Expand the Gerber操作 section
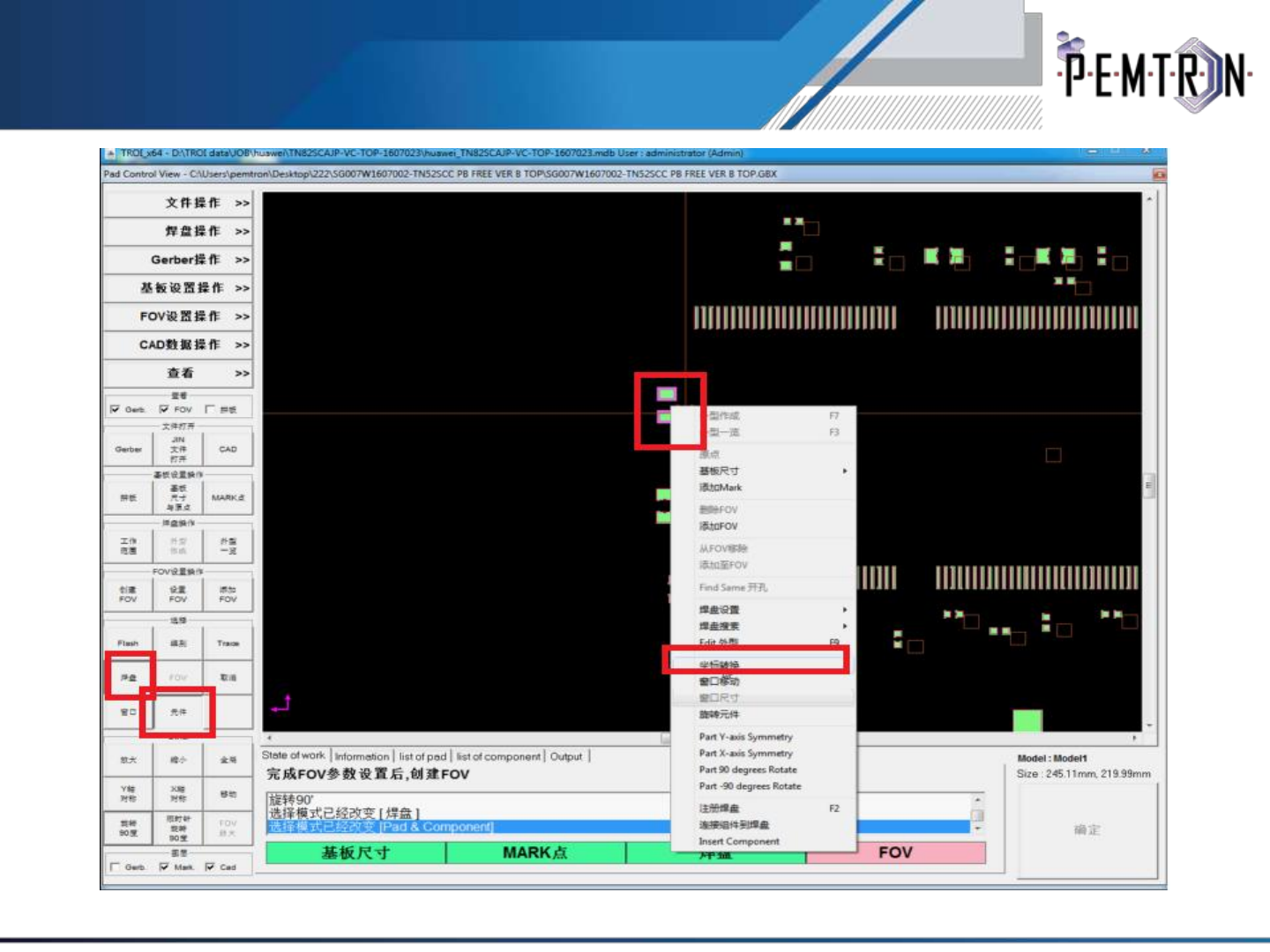This screenshot has height=952, width=1270. [x=178, y=260]
